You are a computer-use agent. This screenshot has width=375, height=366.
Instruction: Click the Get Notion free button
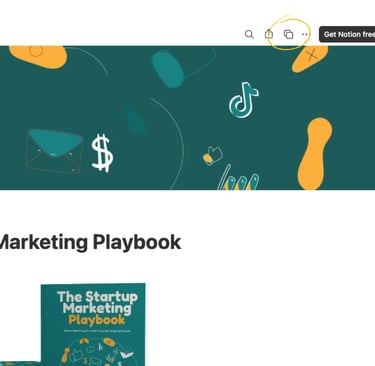(x=347, y=34)
